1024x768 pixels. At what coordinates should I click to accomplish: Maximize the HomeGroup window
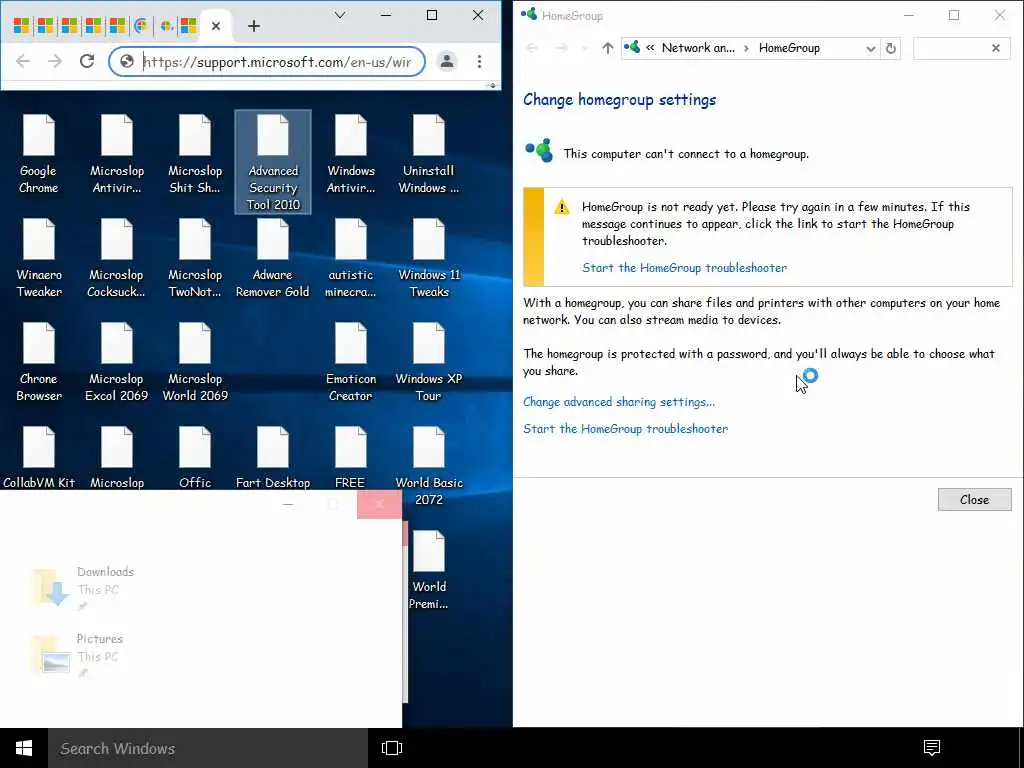click(x=954, y=15)
